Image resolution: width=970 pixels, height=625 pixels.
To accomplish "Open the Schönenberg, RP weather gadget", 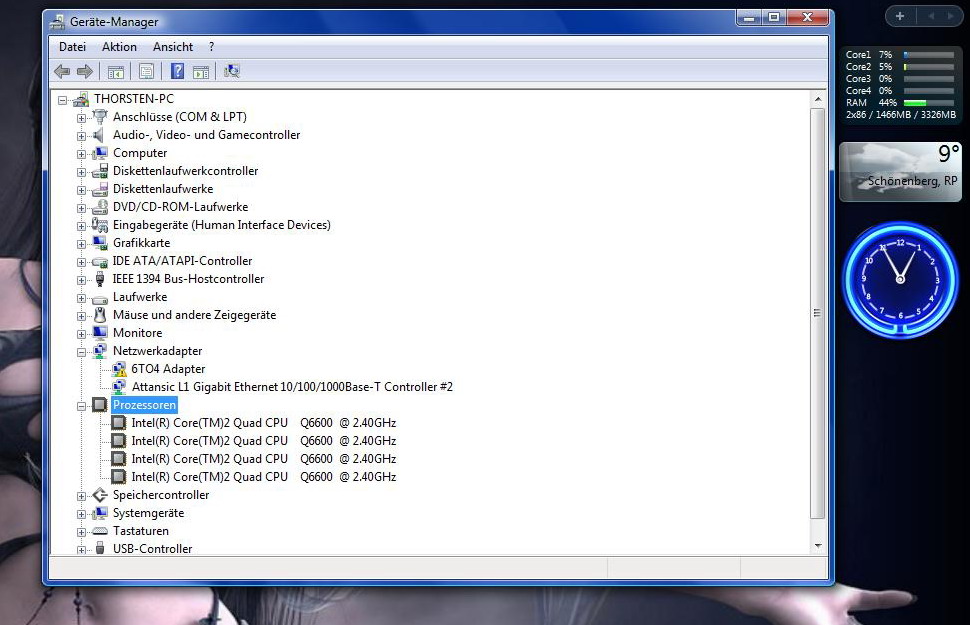I will [x=900, y=171].
